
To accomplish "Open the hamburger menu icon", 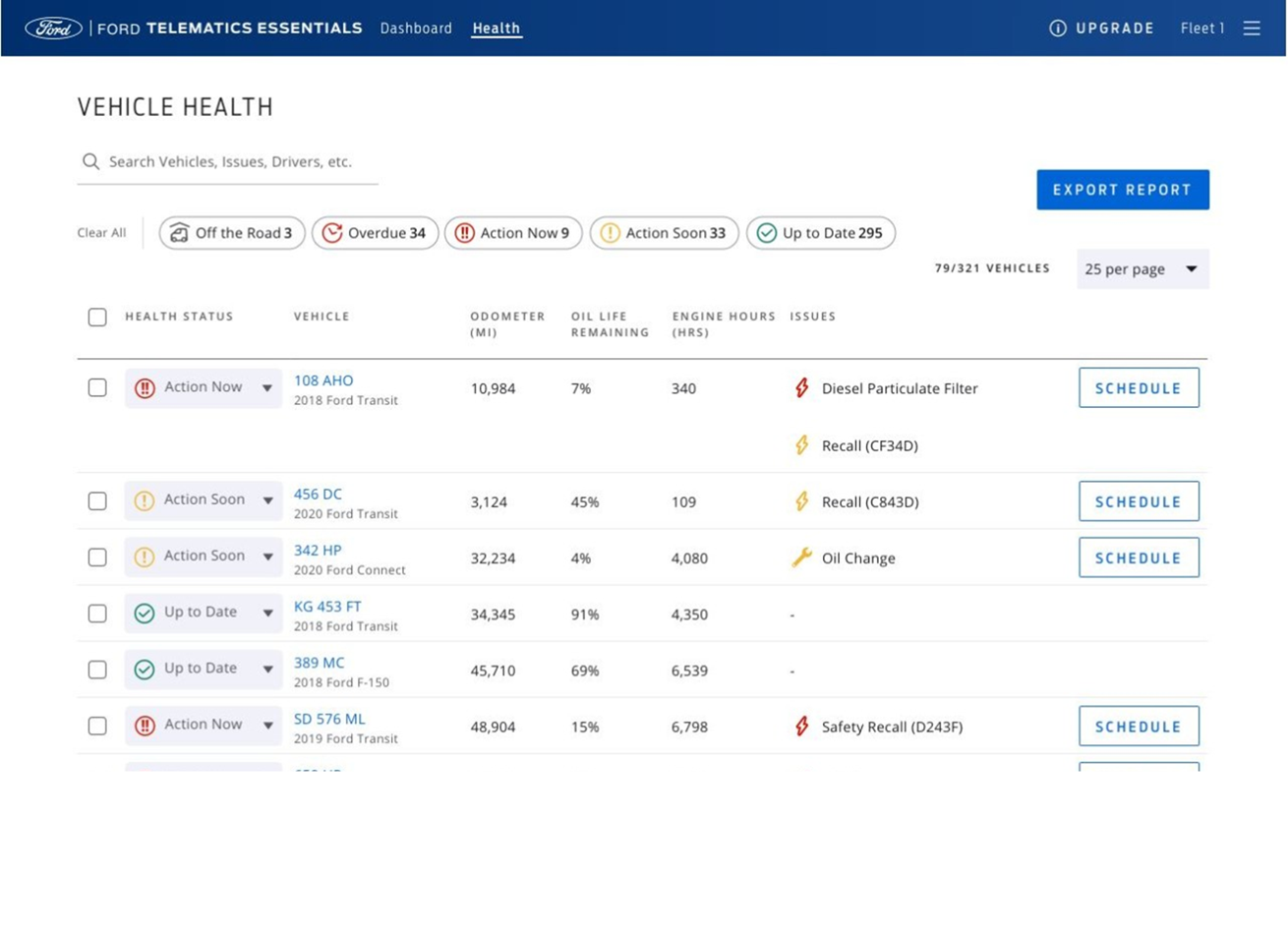I will click(1252, 29).
